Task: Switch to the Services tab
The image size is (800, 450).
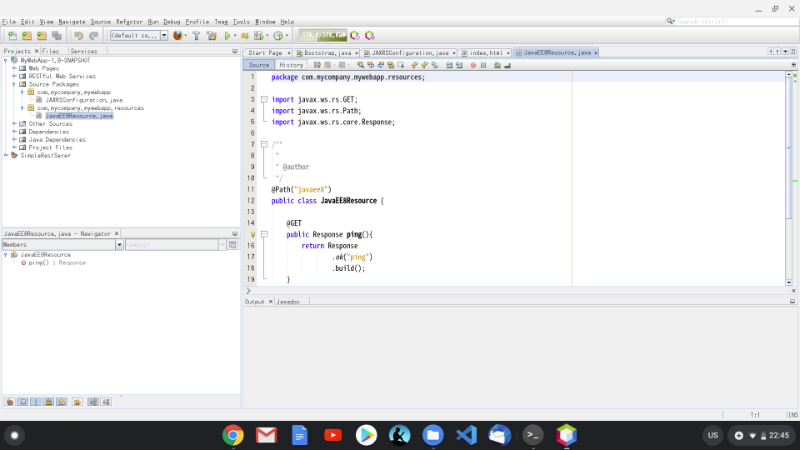Action: (84, 50)
